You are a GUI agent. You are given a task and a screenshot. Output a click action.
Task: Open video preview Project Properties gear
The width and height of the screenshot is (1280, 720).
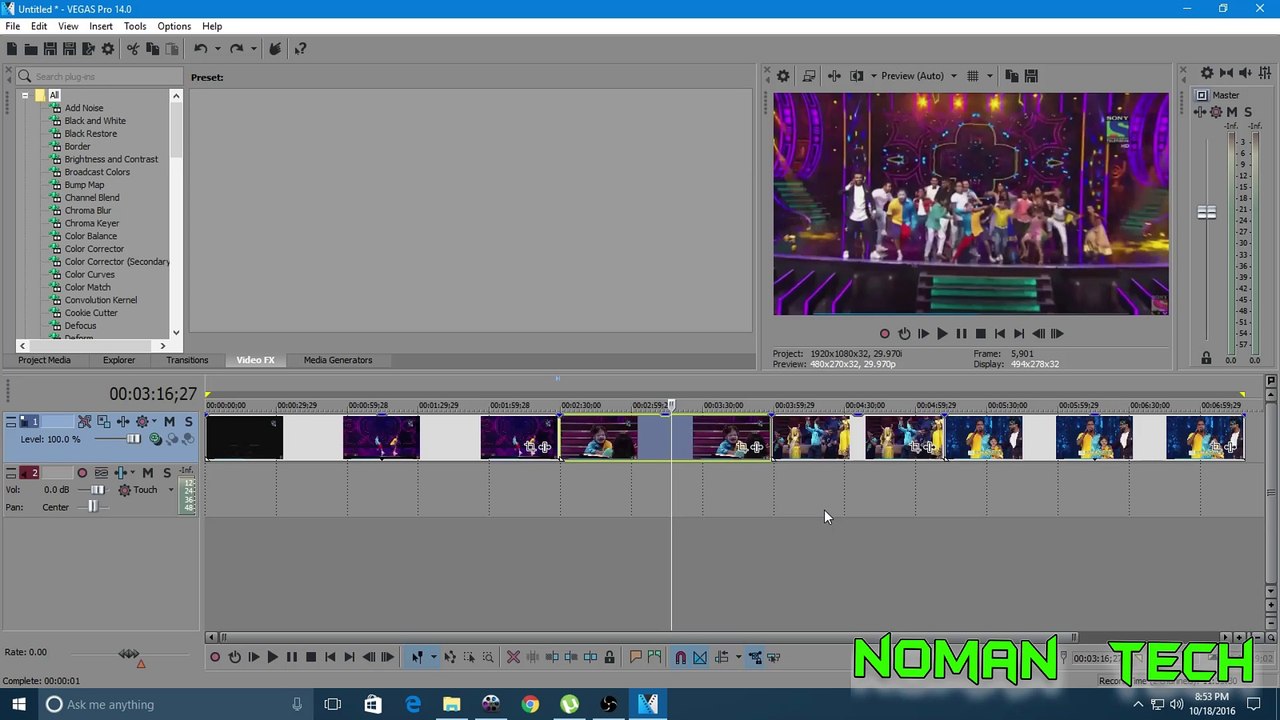click(x=783, y=76)
